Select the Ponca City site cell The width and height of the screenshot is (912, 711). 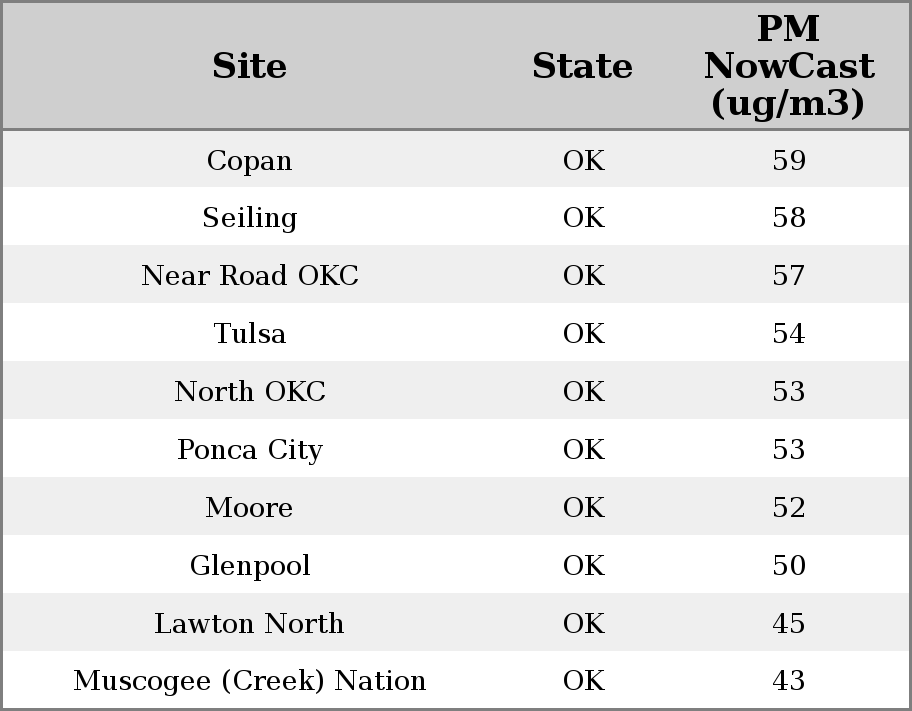[249, 450]
